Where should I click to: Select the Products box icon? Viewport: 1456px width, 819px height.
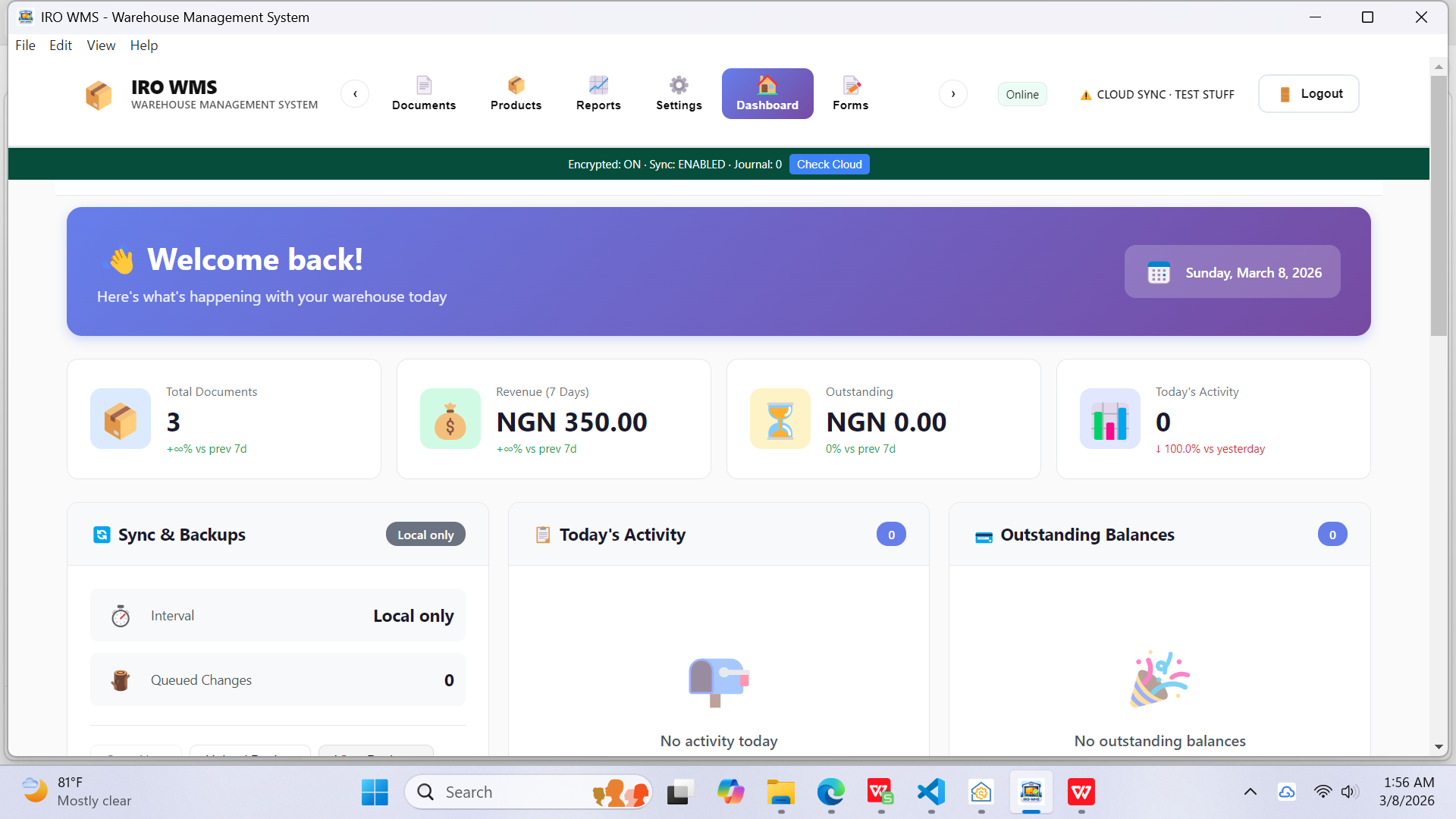(516, 85)
